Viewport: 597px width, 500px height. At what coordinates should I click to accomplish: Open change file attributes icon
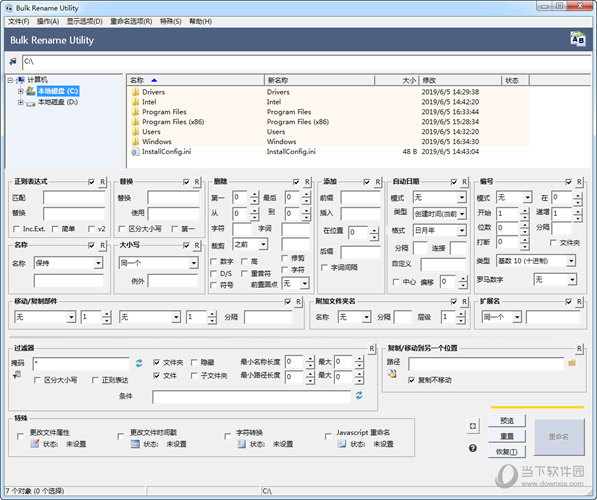[35, 444]
